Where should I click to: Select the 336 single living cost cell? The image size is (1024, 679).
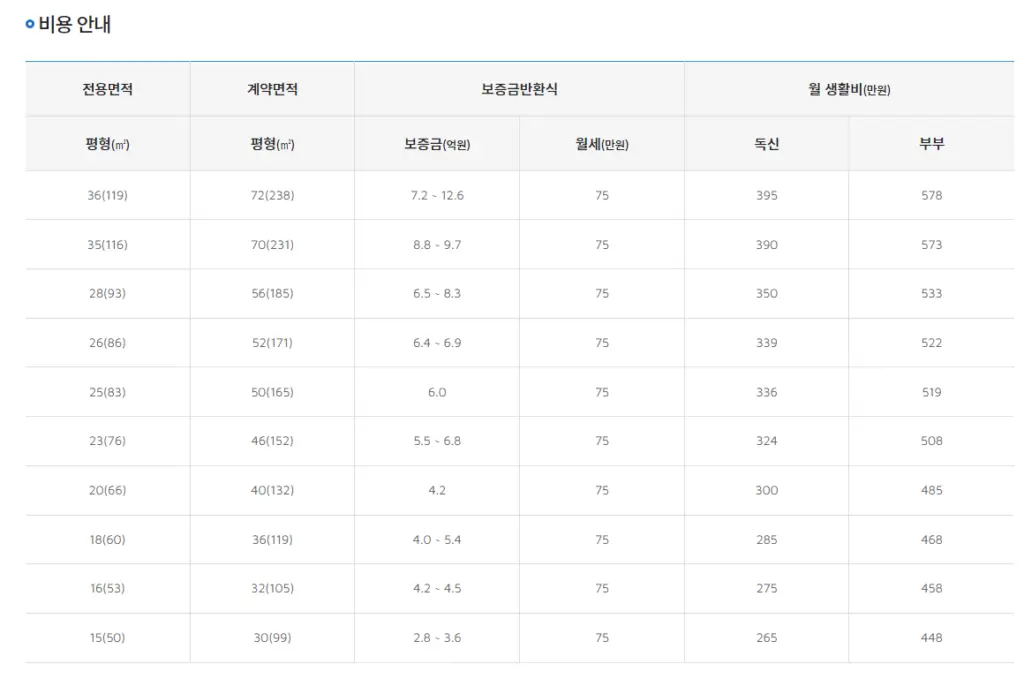click(x=767, y=392)
